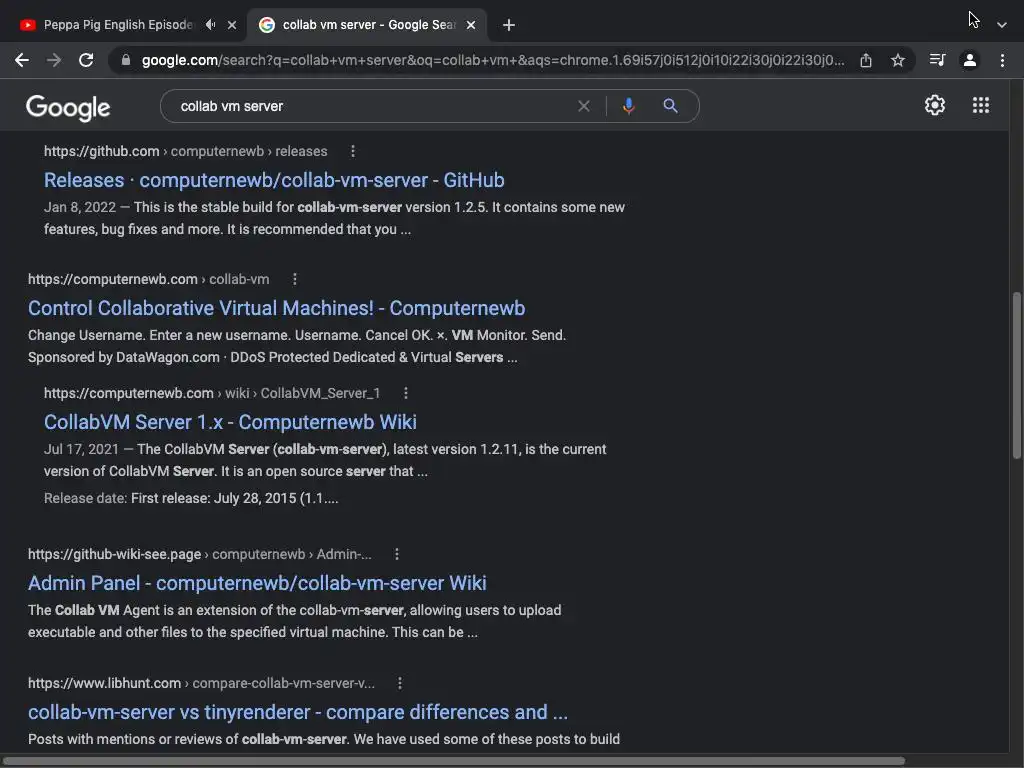This screenshot has width=1024, height=768.
Task: Open Admin Panel collab-vm-server Wiki link
Action: click(x=257, y=583)
